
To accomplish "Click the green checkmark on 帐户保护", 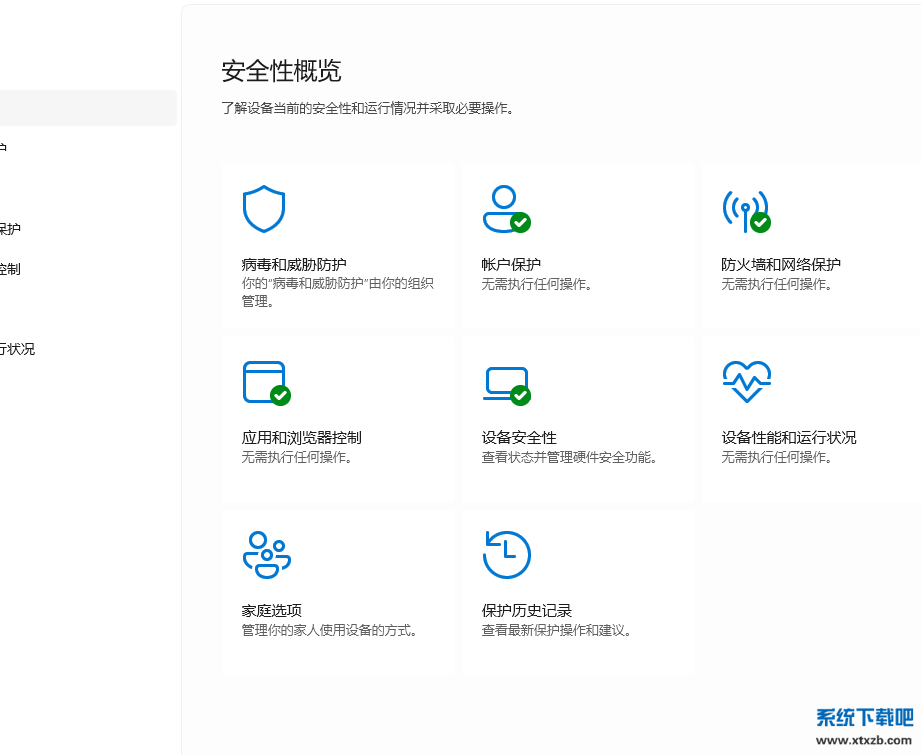I will pos(522,222).
